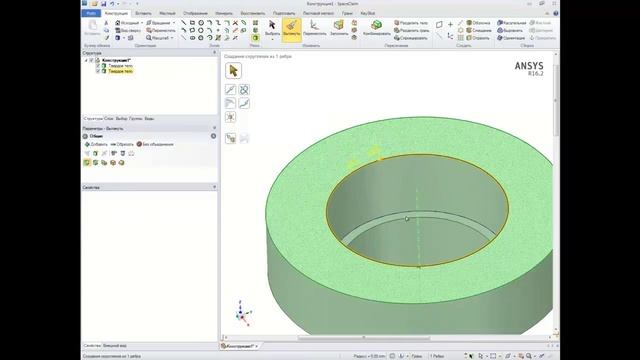This screenshot has height=360, width=640.
Task: Click the highlighted first pull option icon
Action: (x=87, y=163)
